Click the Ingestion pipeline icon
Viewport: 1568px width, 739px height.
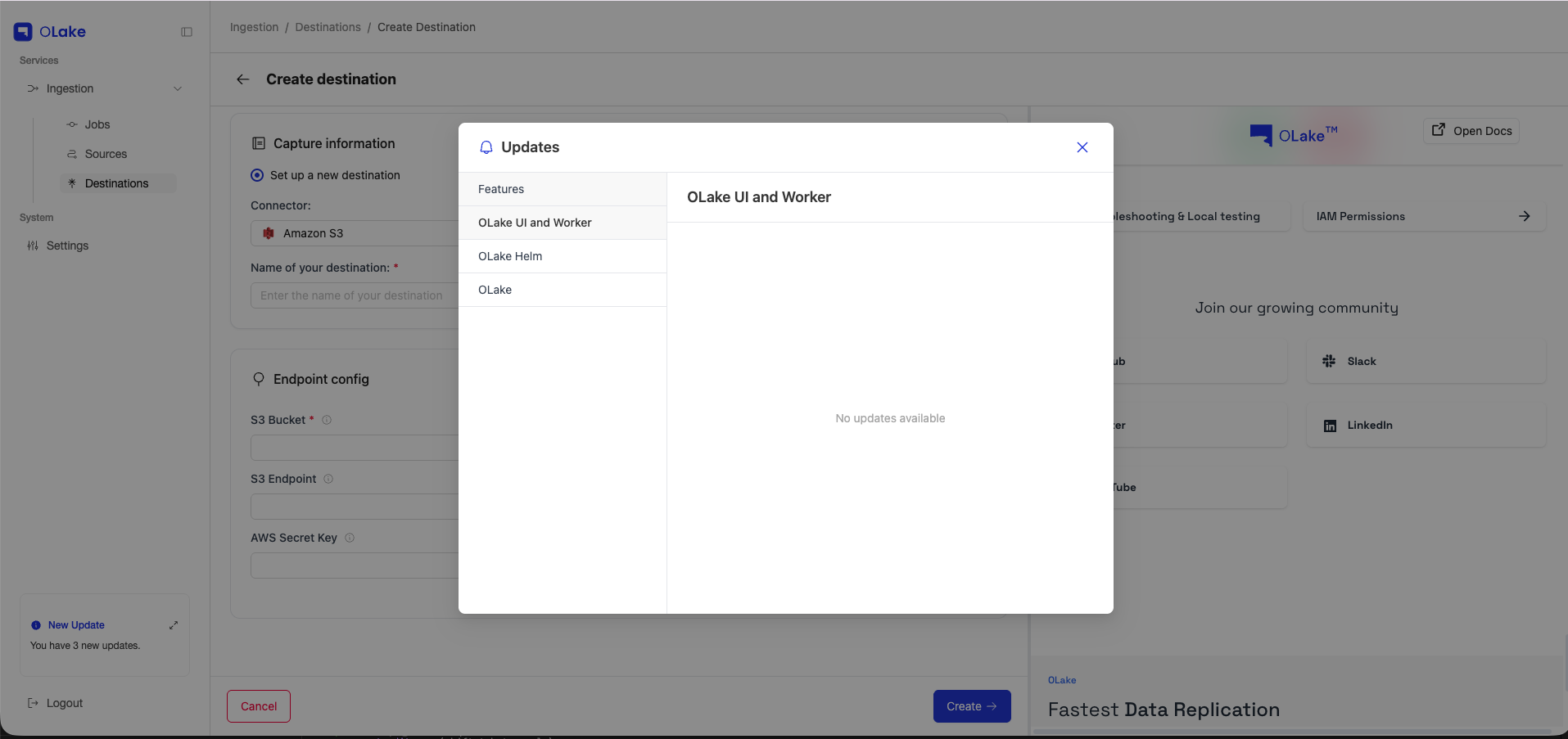pyautogui.click(x=33, y=88)
